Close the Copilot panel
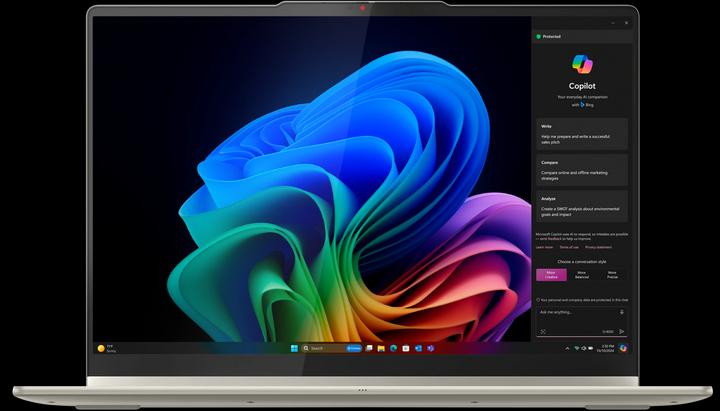Image resolution: width=720 pixels, height=411 pixels. (x=626, y=23)
